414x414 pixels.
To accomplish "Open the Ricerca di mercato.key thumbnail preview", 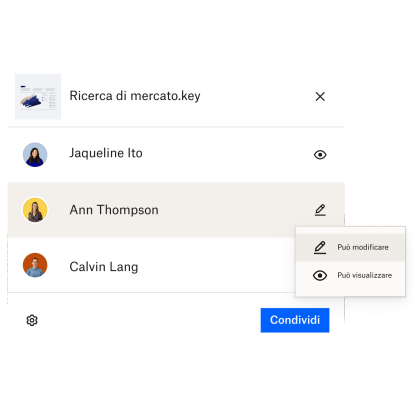I will 38,96.
